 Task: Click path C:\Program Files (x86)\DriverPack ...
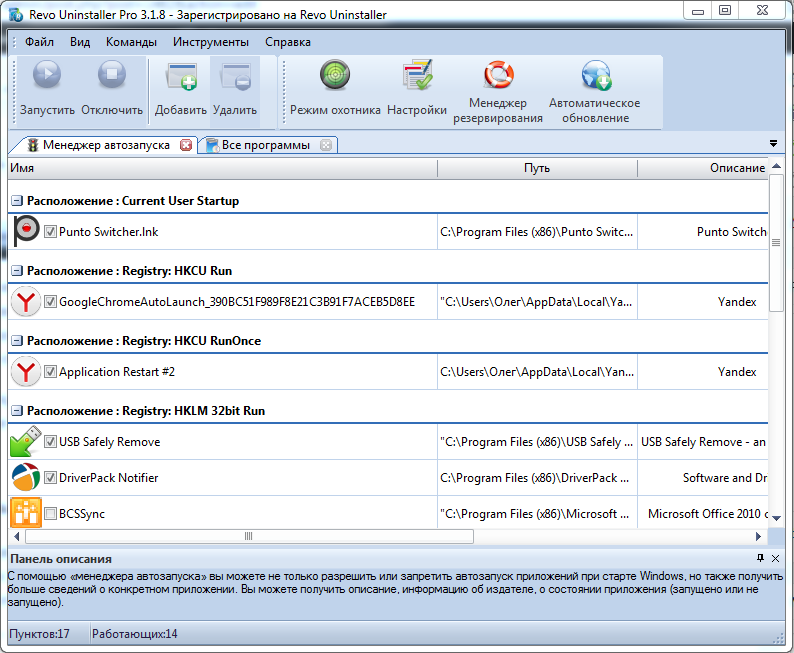(535, 477)
